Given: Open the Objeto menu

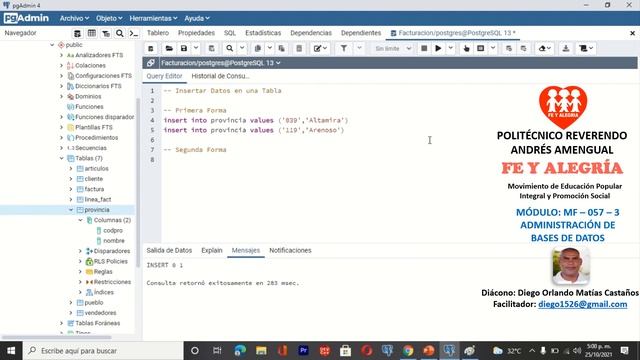Looking at the screenshot, I should (x=109, y=18).
